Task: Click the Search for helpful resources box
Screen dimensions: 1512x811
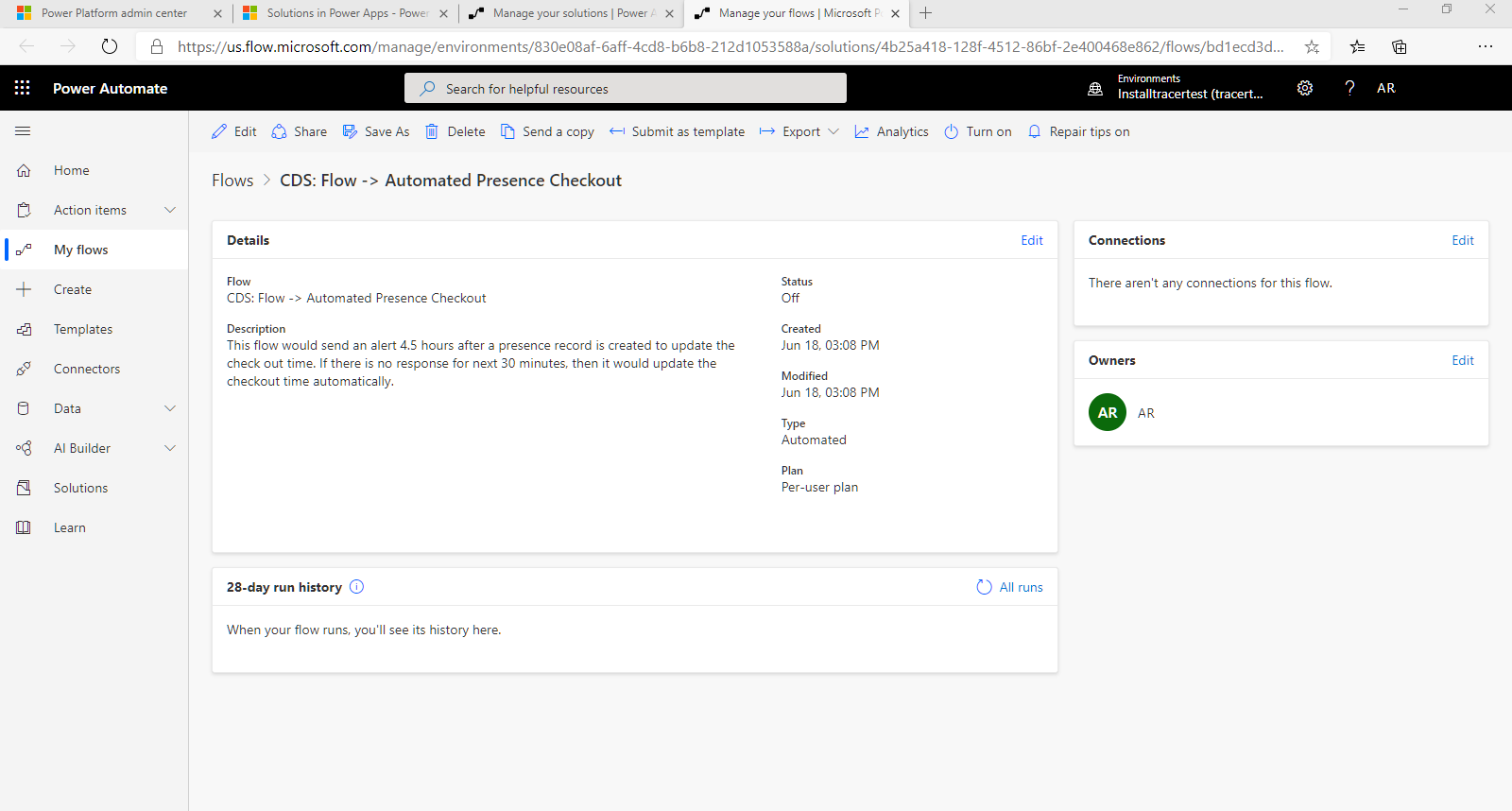Action: coord(626,88)
